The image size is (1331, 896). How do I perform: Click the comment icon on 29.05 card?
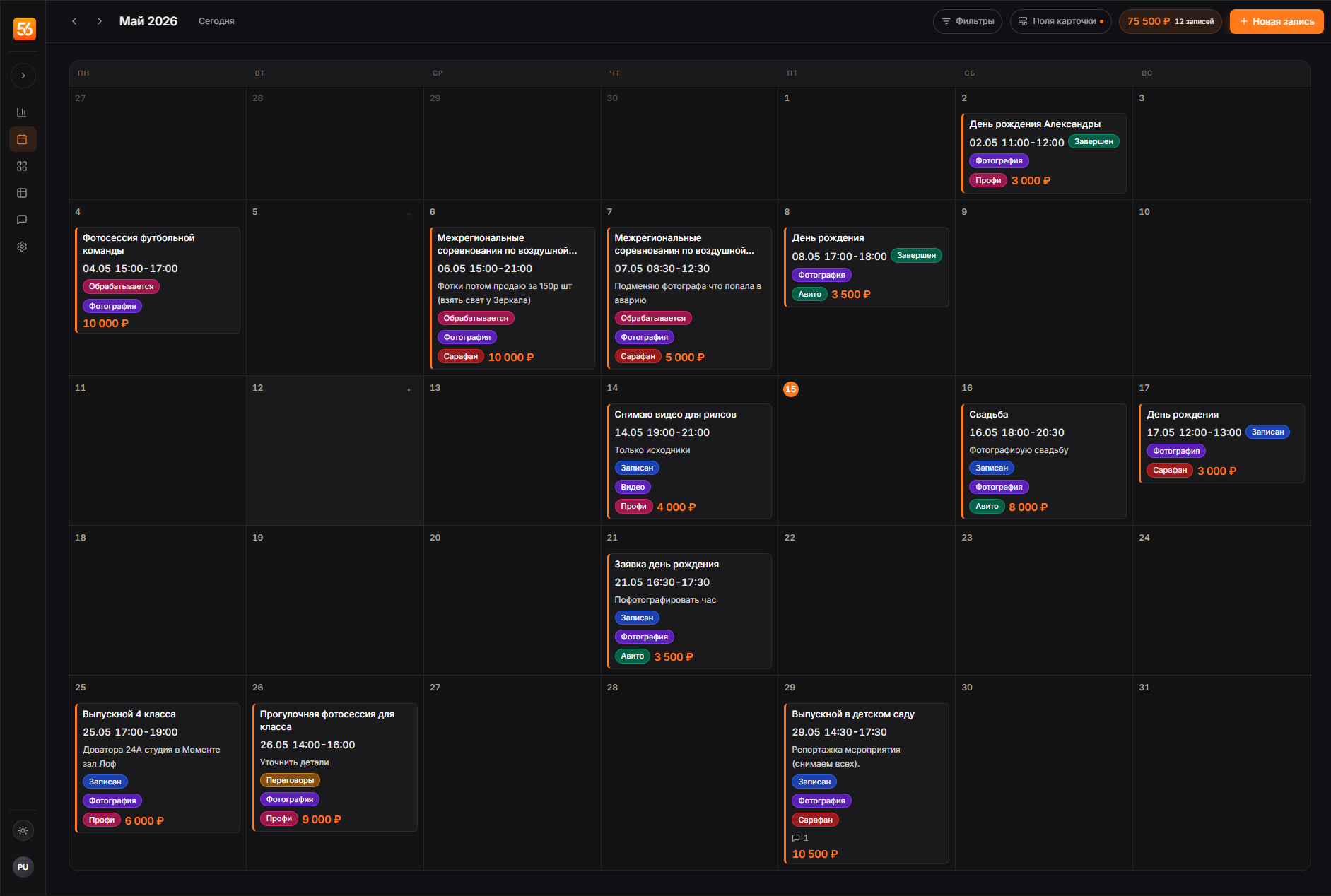pyautogui.click(x=796, y=838)
